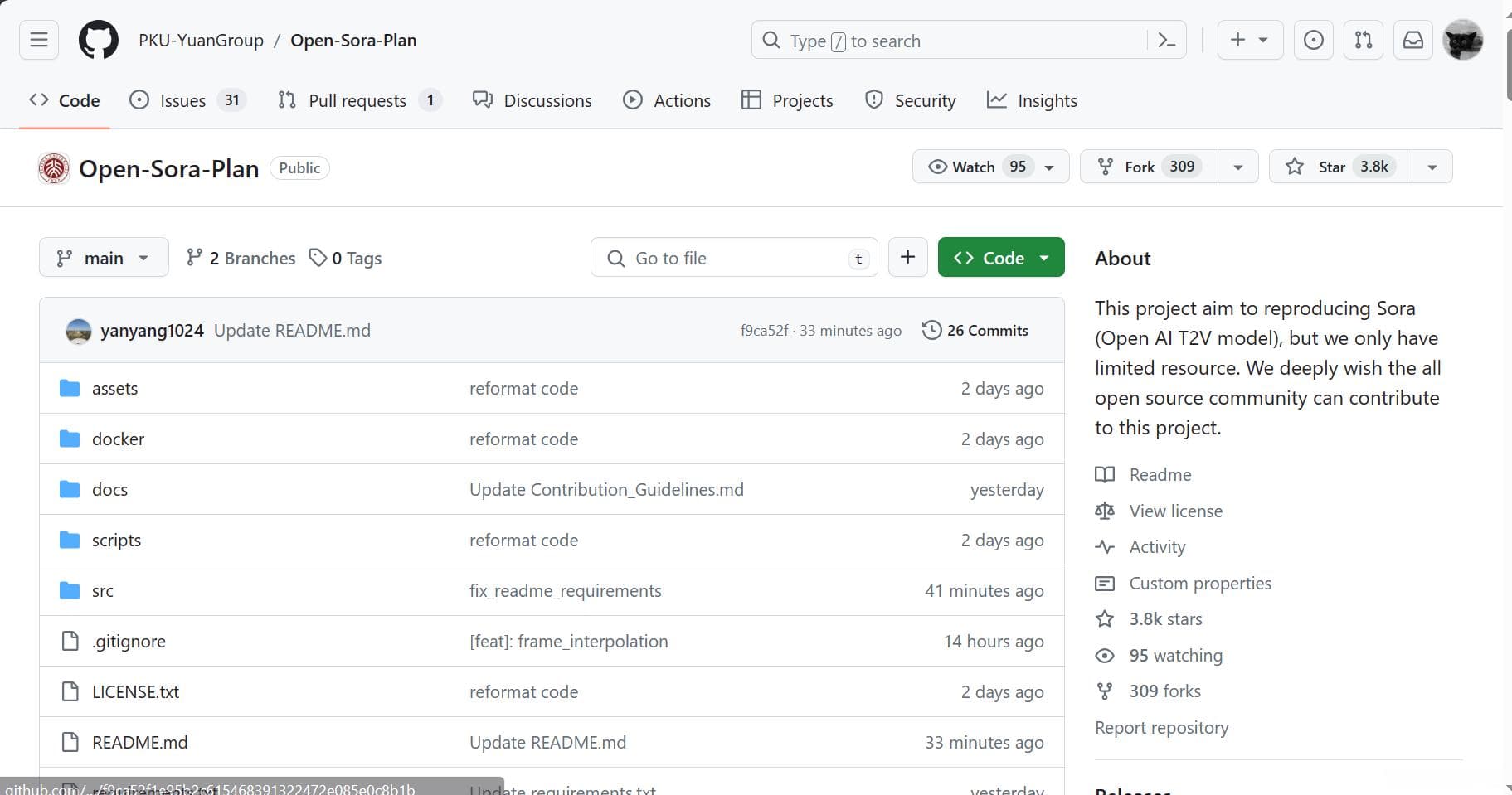Switch to the Pull requests tab
Screen dimensions: 1512x795
tap(360, 100)
